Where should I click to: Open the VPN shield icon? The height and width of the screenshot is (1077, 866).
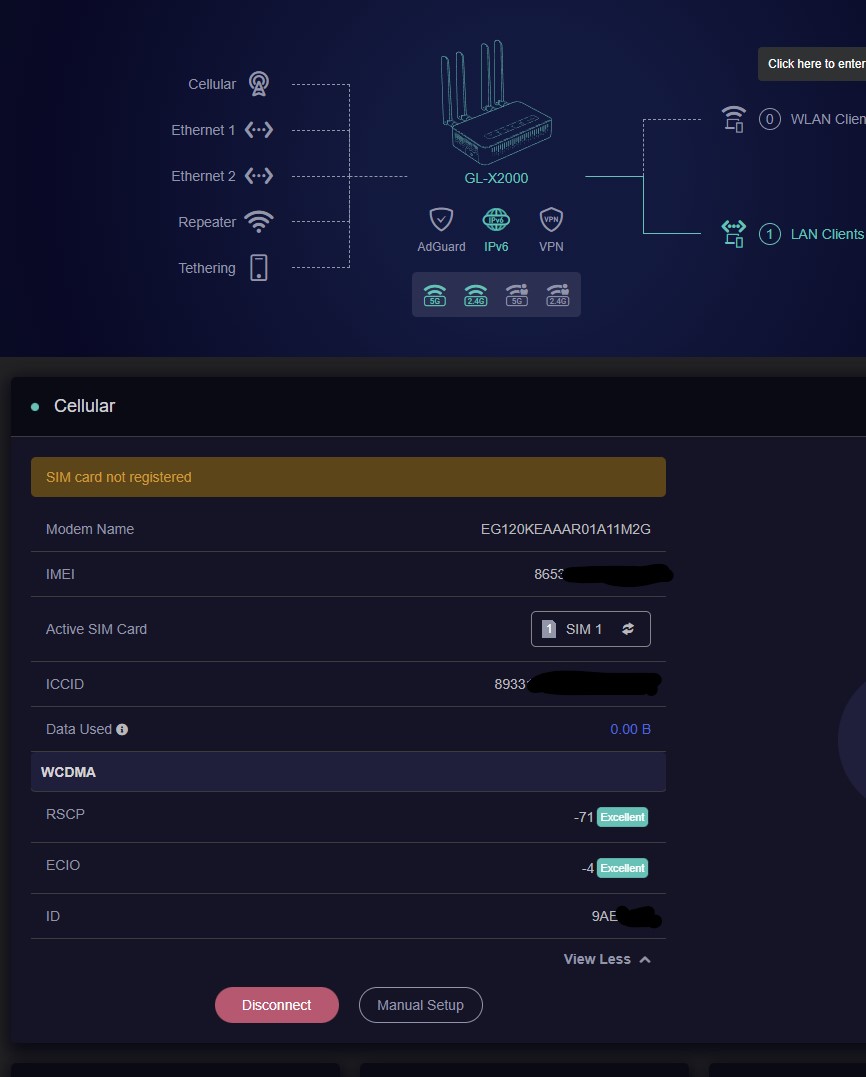click(x=551, y=220)
